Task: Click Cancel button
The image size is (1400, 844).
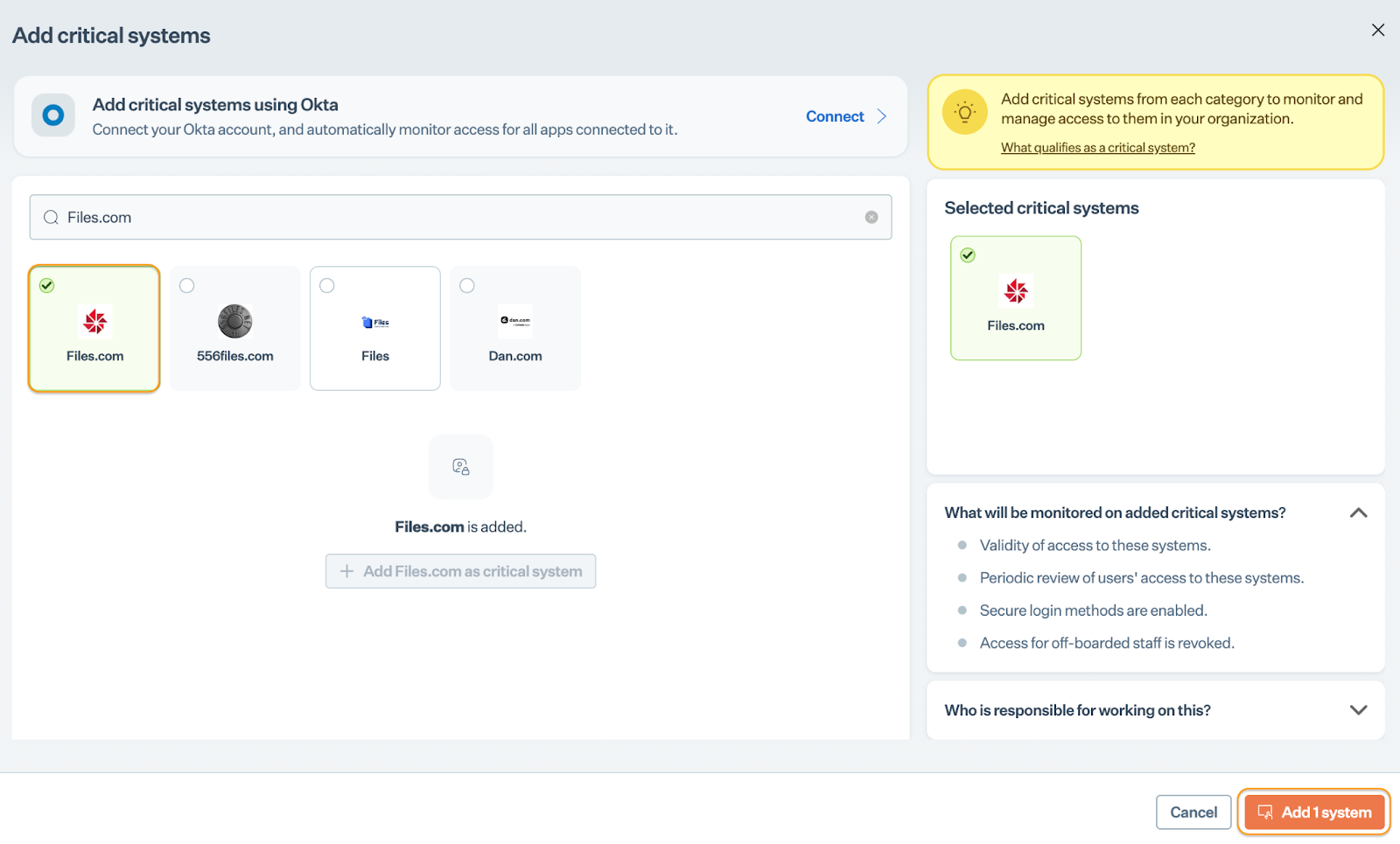Action: tap(1193, 813)
